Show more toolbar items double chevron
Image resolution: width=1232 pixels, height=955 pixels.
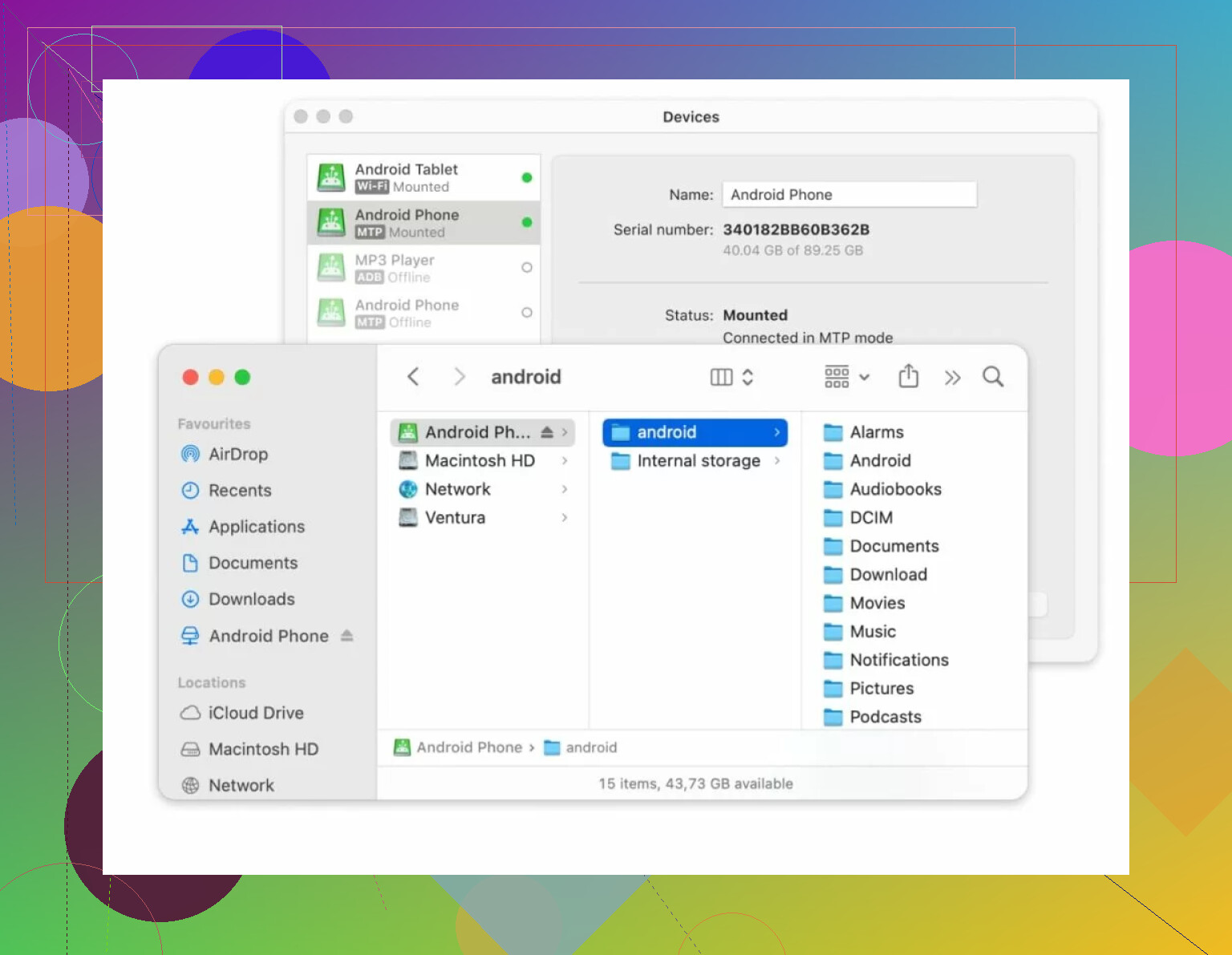click(x=952, y=378)
